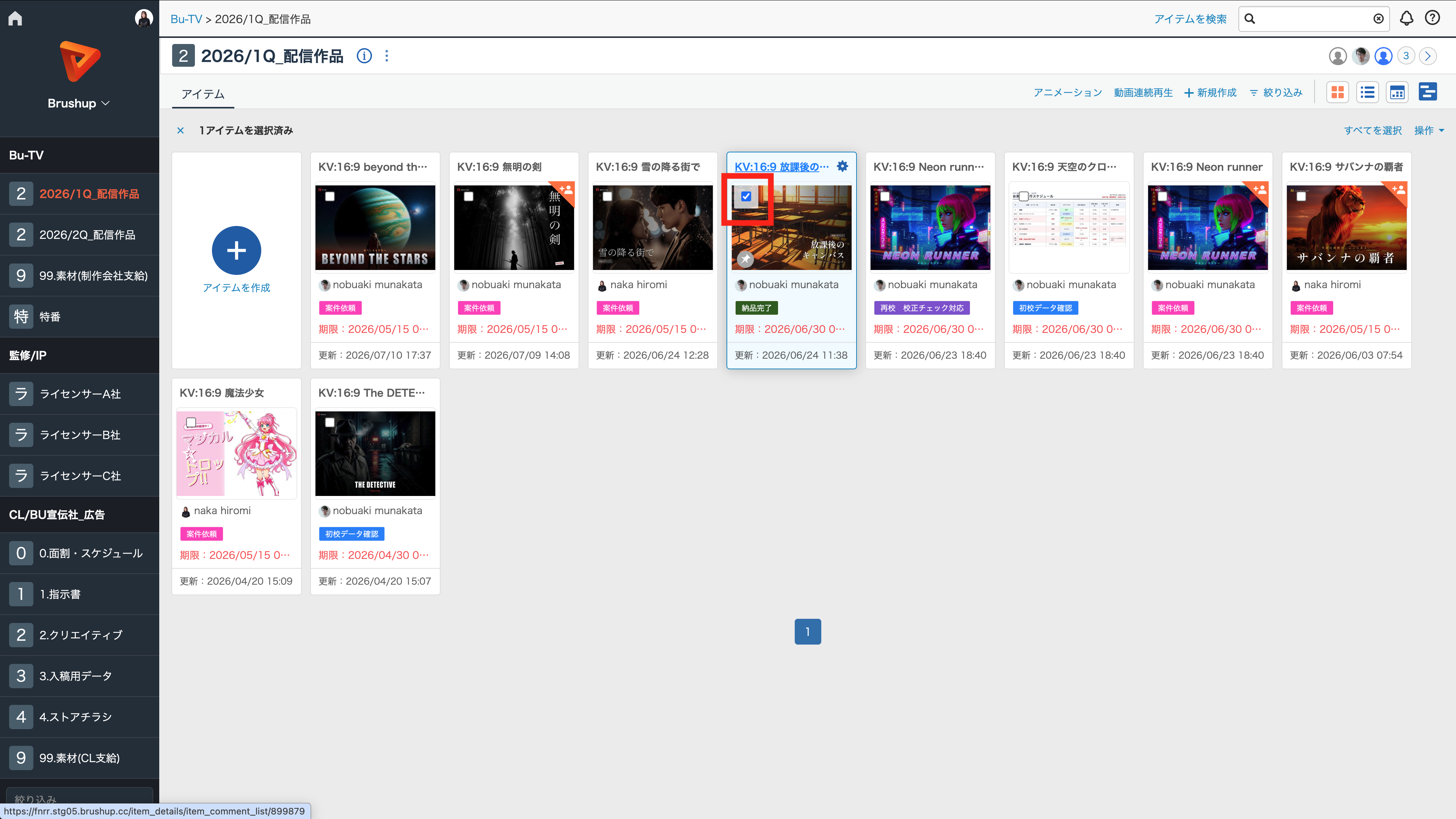Switch to Gantt chart view
The height and width of the screenshot is (819, 1456).
click(x=1428, y=91)
